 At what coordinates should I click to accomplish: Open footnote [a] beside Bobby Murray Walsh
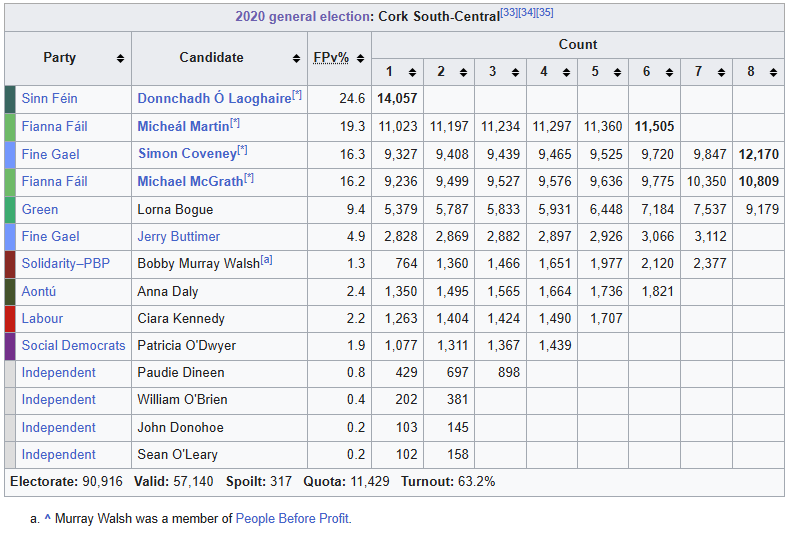[x=266, y=260]
